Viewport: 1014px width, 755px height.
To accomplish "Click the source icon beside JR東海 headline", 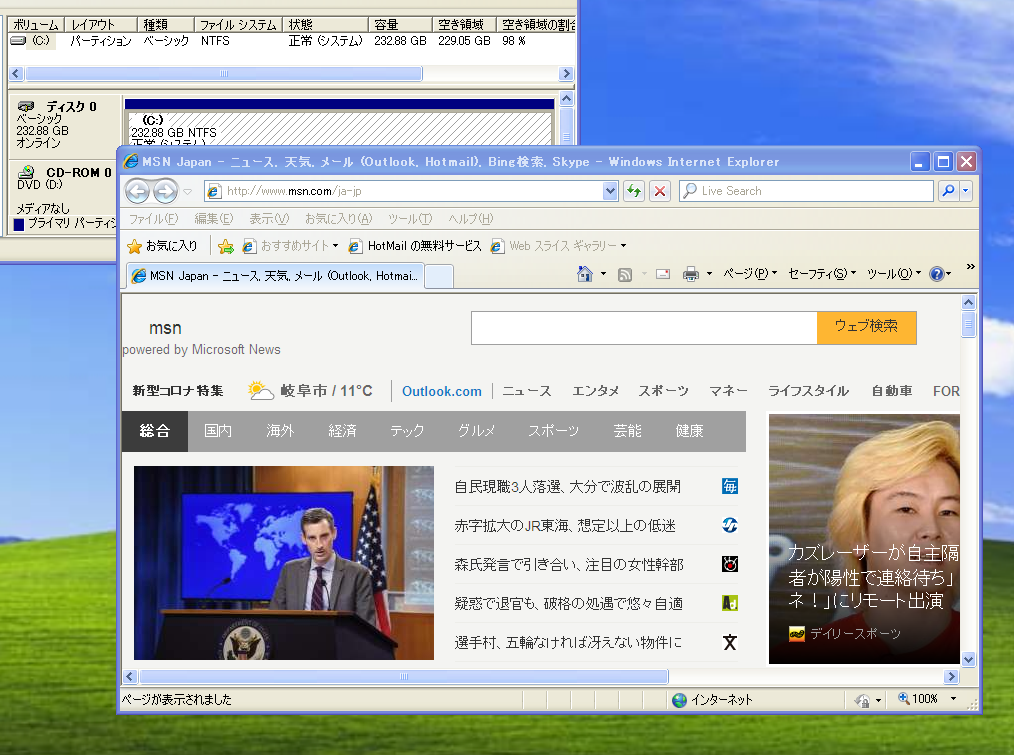I will point(729,525).
